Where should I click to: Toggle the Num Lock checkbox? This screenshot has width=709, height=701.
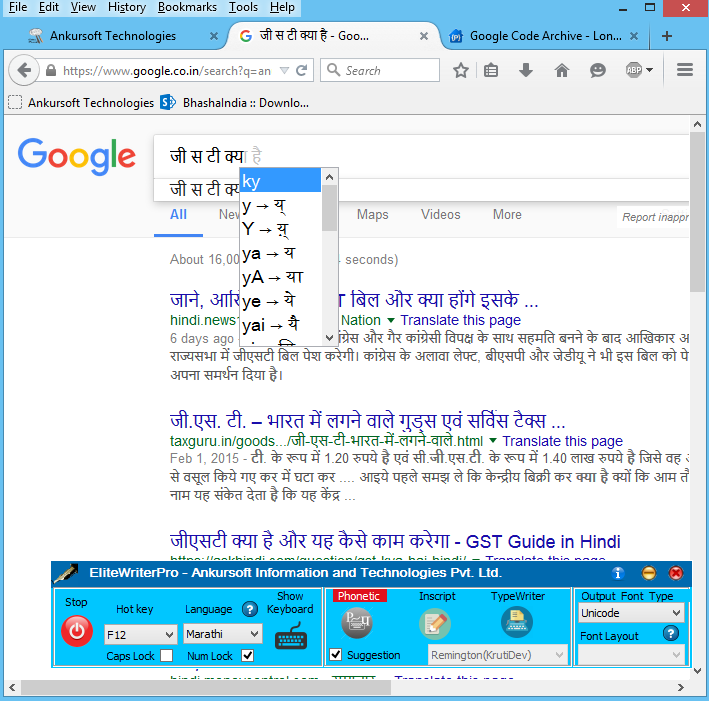[247, 655]
